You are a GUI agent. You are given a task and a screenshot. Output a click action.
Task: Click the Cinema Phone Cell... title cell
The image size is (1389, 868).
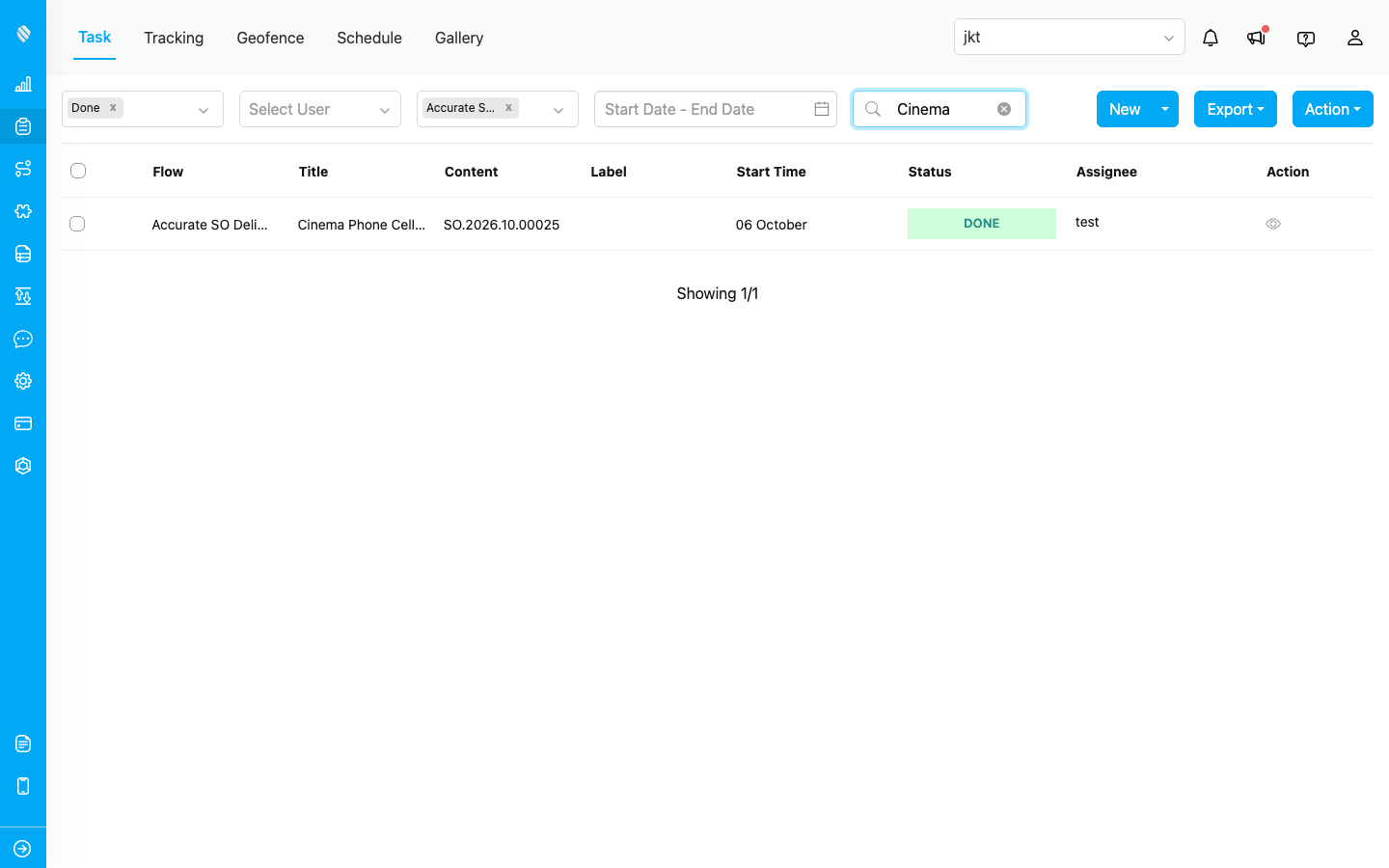(x=362, y=225)
